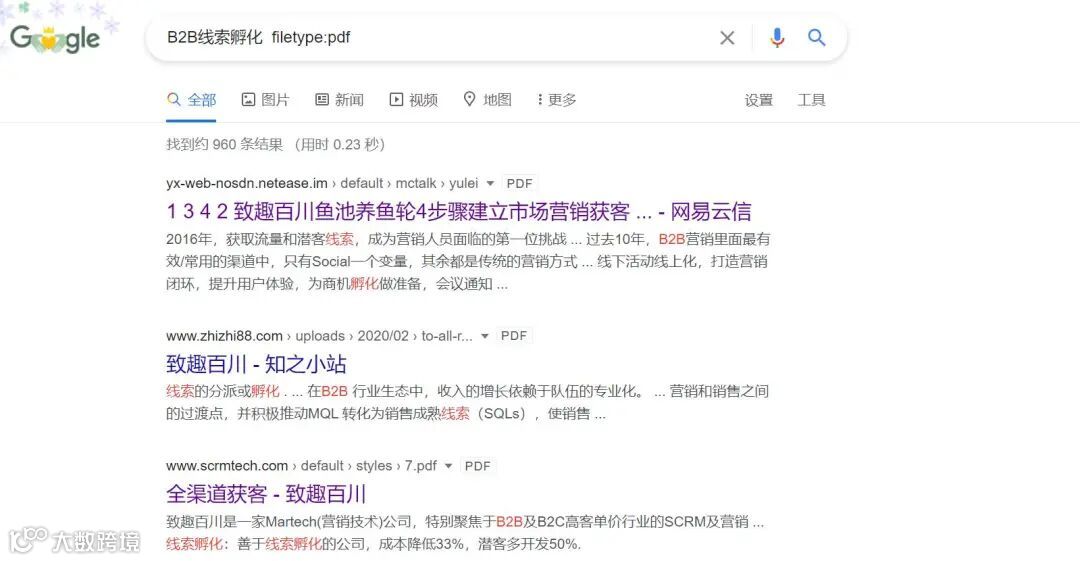Open the 更多 menu

pos(557,100)
